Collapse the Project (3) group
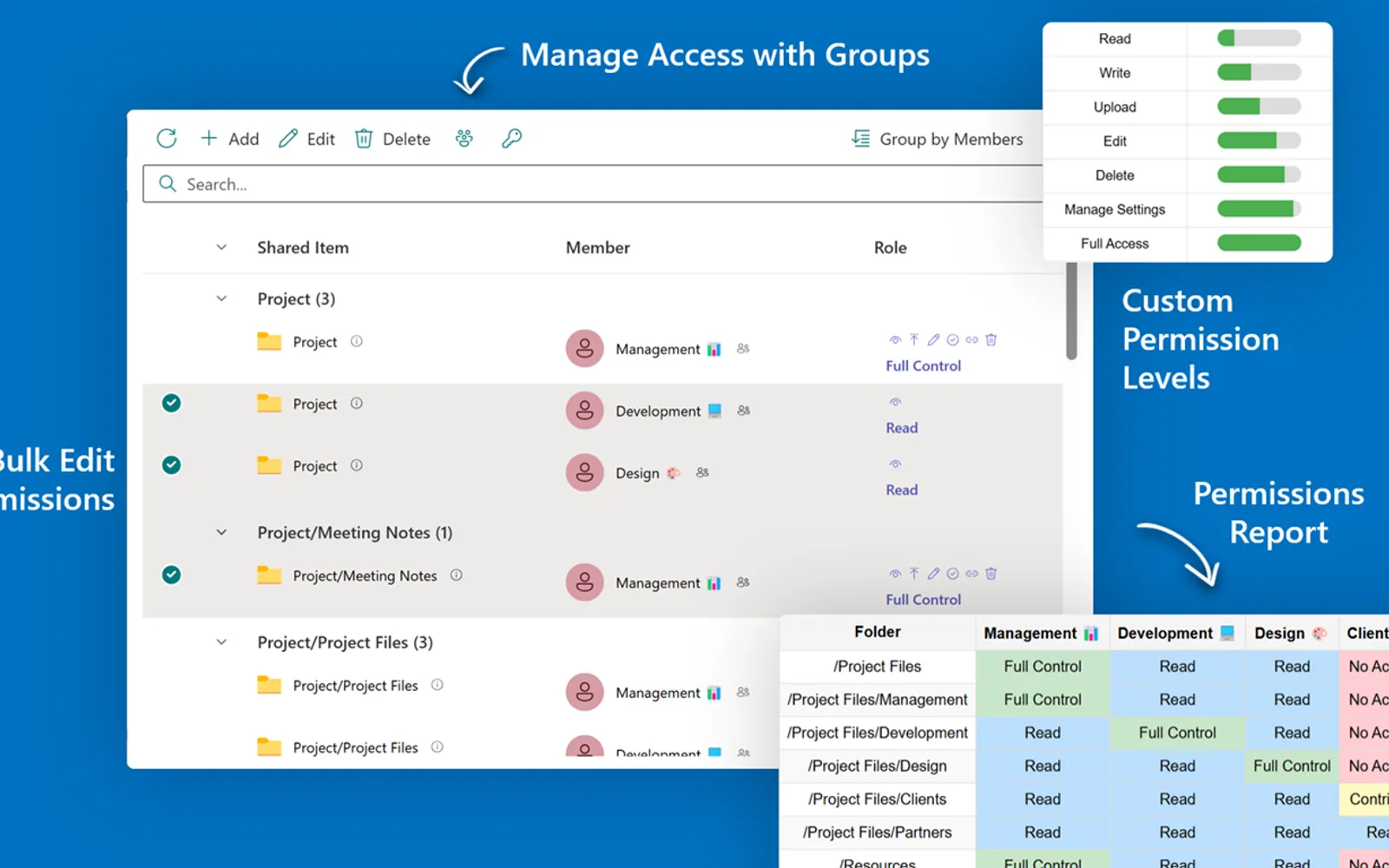 point(221,299)
